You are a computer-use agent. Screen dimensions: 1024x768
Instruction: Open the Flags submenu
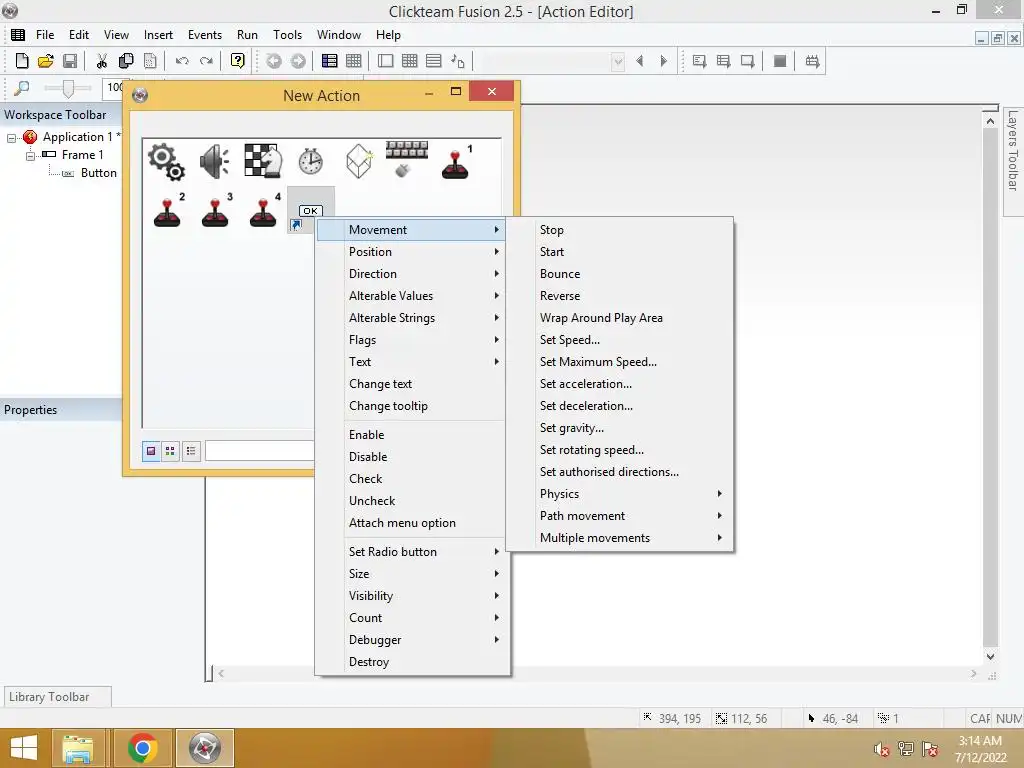pos(410,340)
